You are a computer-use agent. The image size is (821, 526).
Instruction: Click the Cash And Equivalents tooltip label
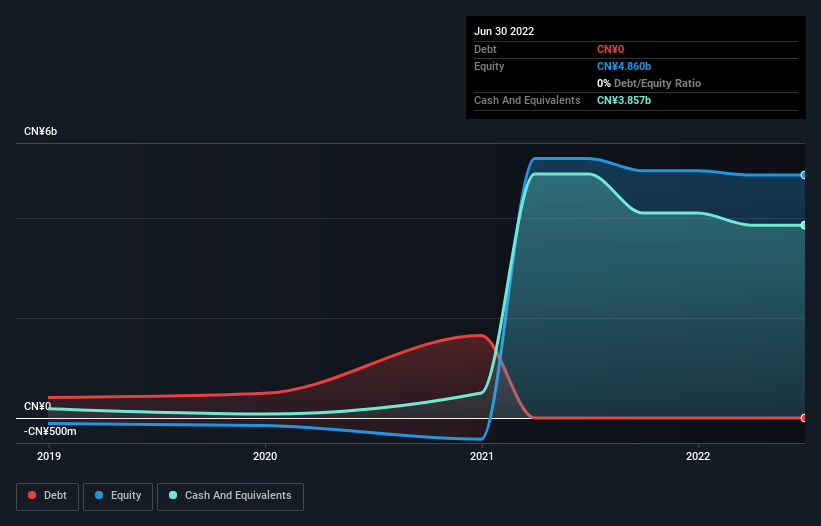pyautogui.click(x=527, y=100)
